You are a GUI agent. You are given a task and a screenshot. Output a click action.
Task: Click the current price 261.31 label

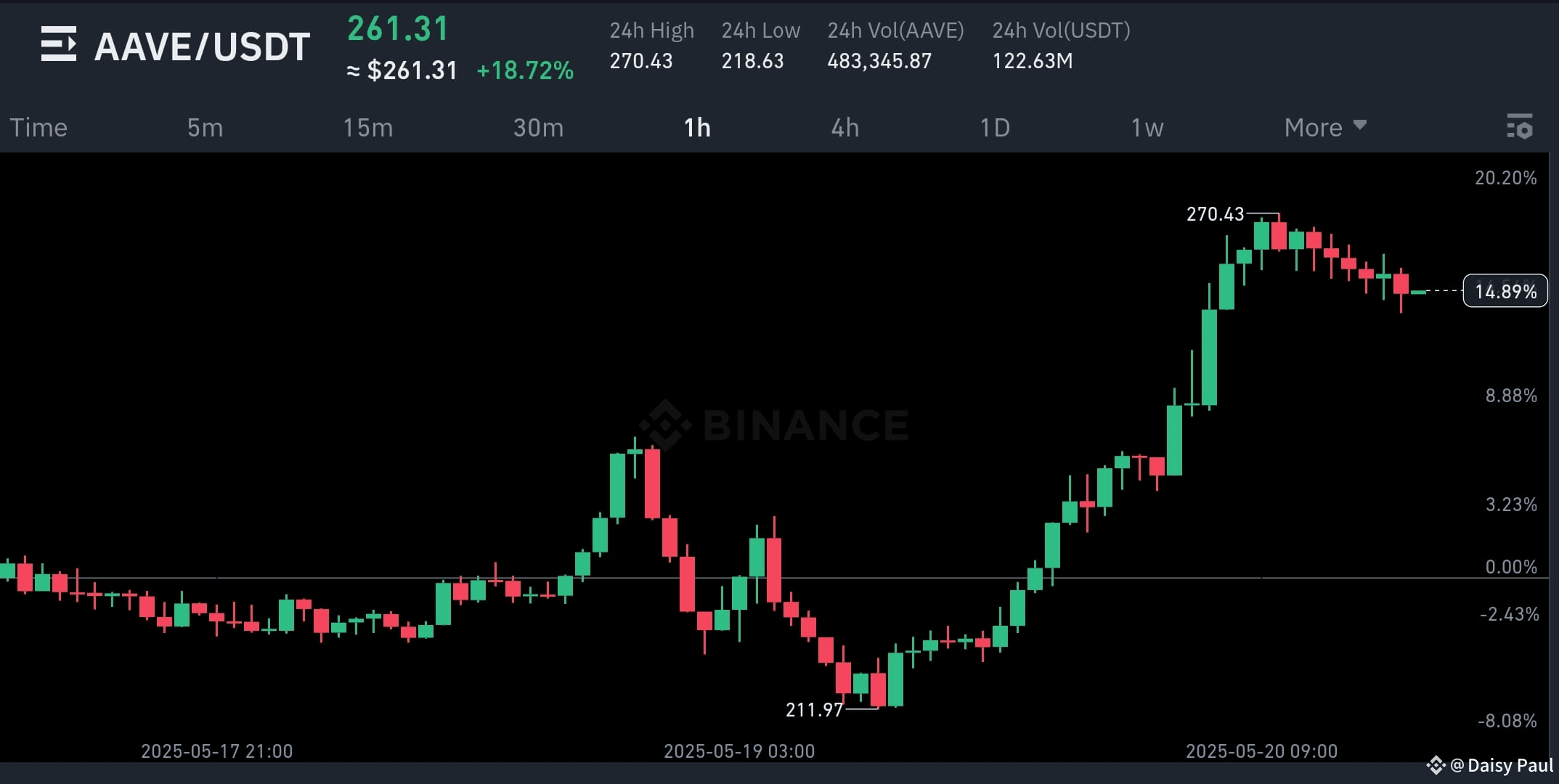(398, 29)
